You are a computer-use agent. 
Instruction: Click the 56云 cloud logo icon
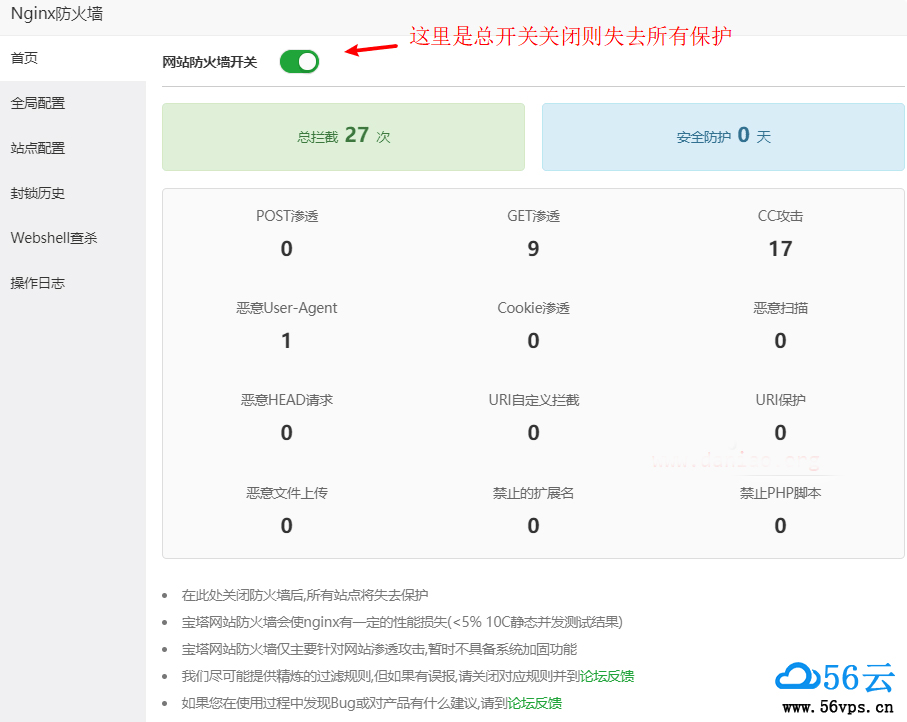coord(798,678)
